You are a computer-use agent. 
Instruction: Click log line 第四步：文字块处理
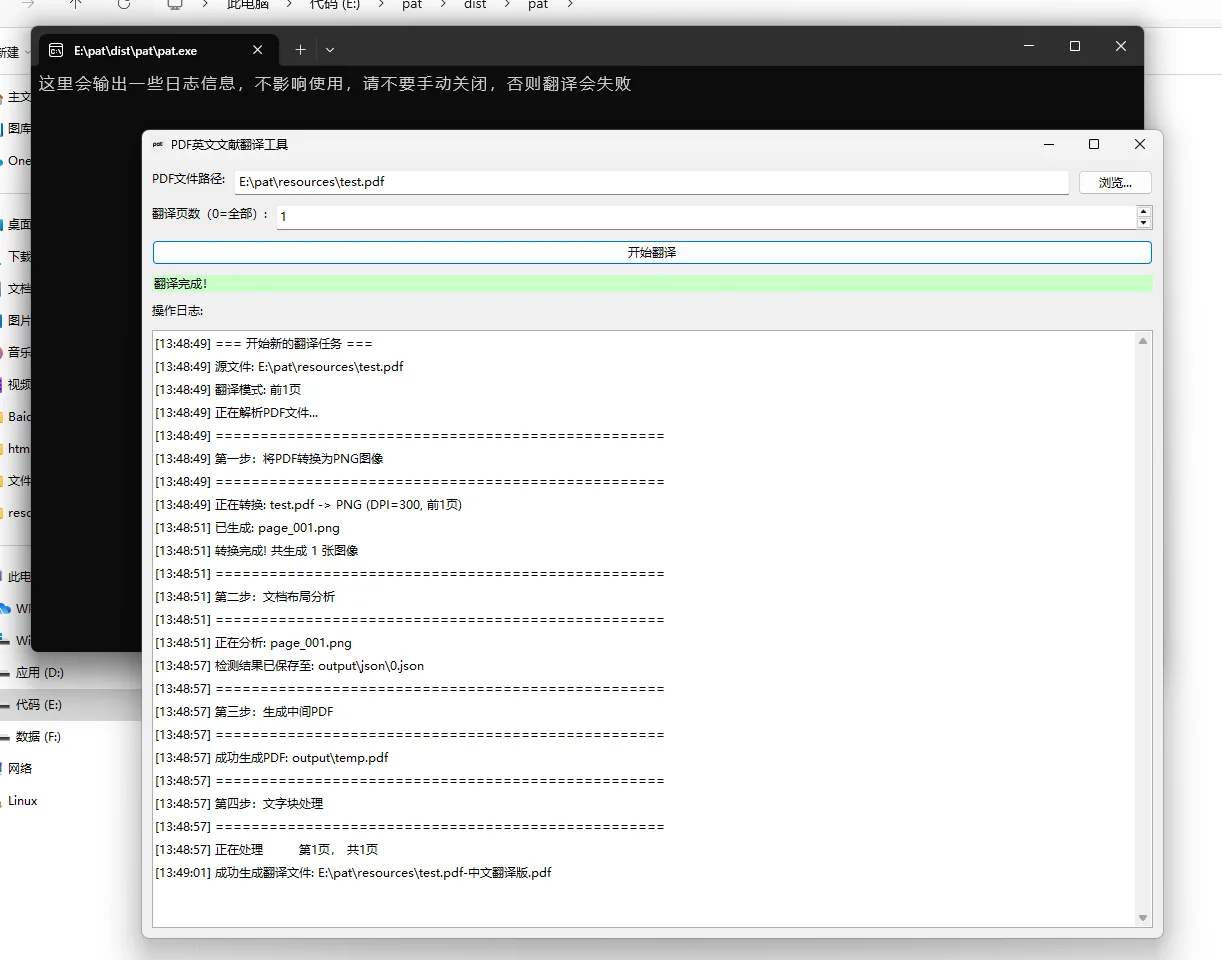pyautogui.click(x=239, y=804)
